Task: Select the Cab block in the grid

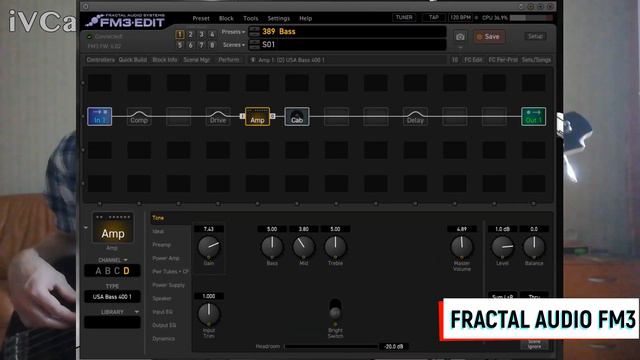Action: click(297, 117)
